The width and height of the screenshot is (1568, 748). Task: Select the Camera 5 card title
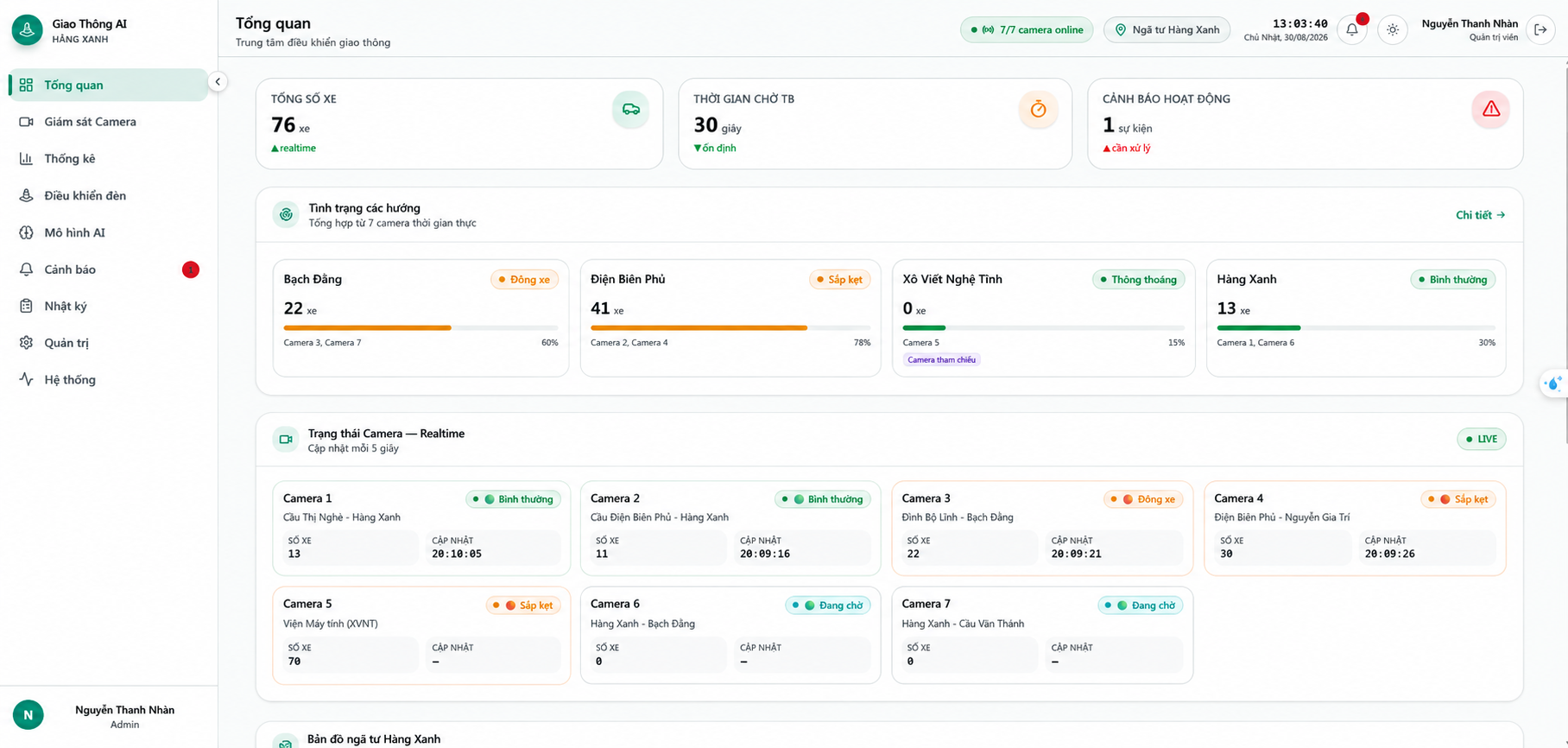click(307, 604)
